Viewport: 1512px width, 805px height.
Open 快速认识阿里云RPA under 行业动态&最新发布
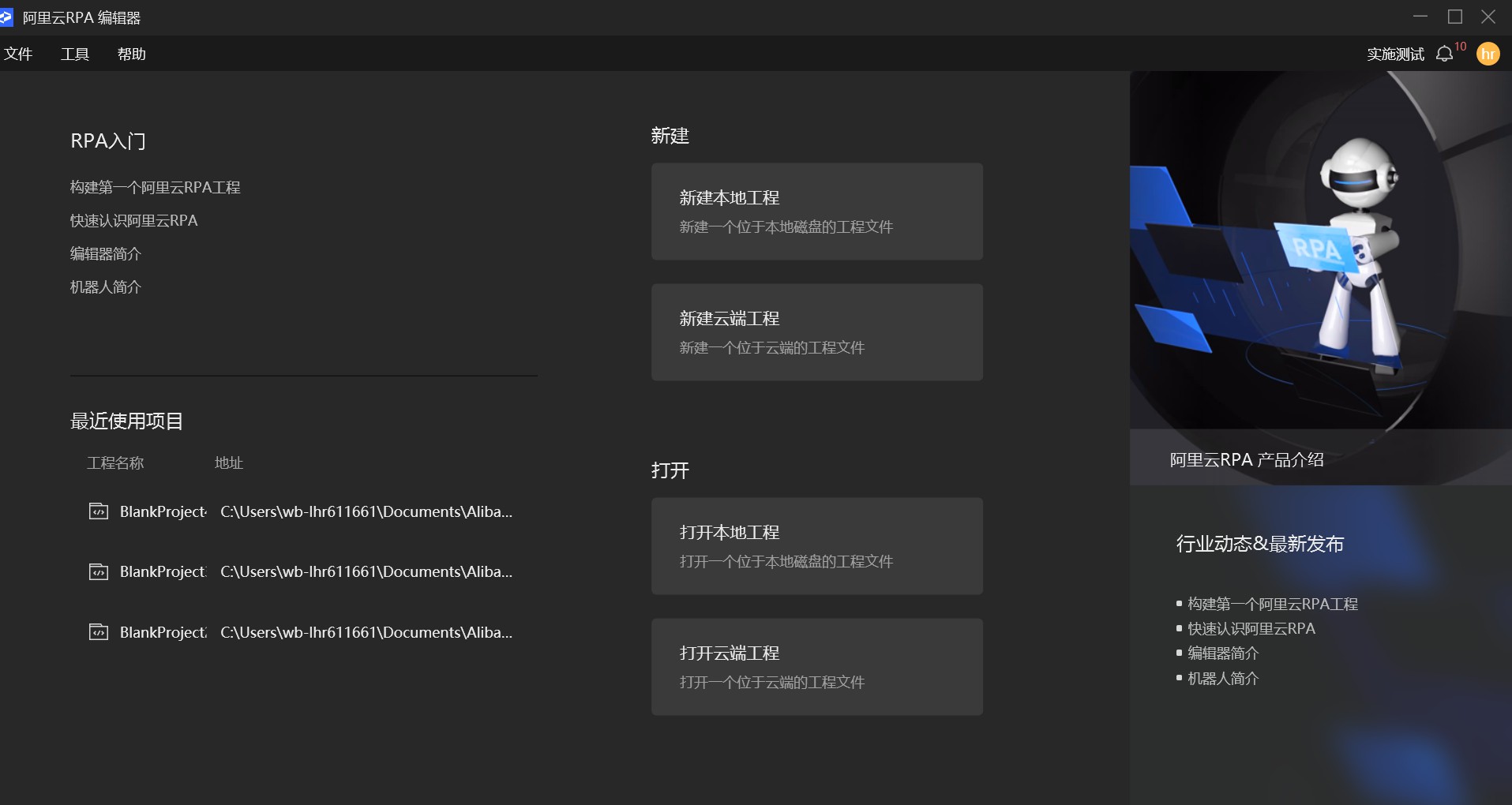(1251, 628)
